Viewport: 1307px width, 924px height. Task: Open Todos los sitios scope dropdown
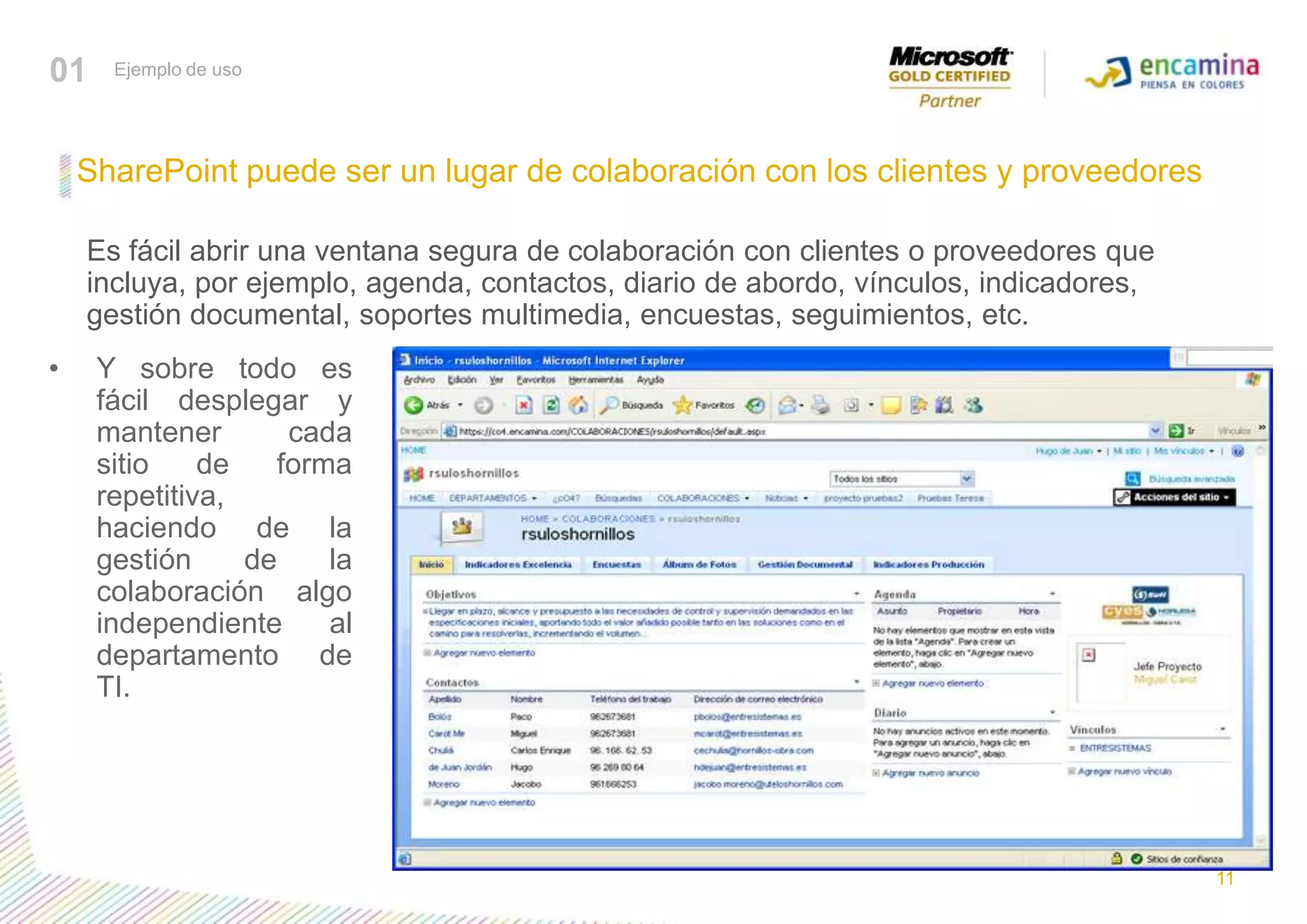[x=966, y=479]
